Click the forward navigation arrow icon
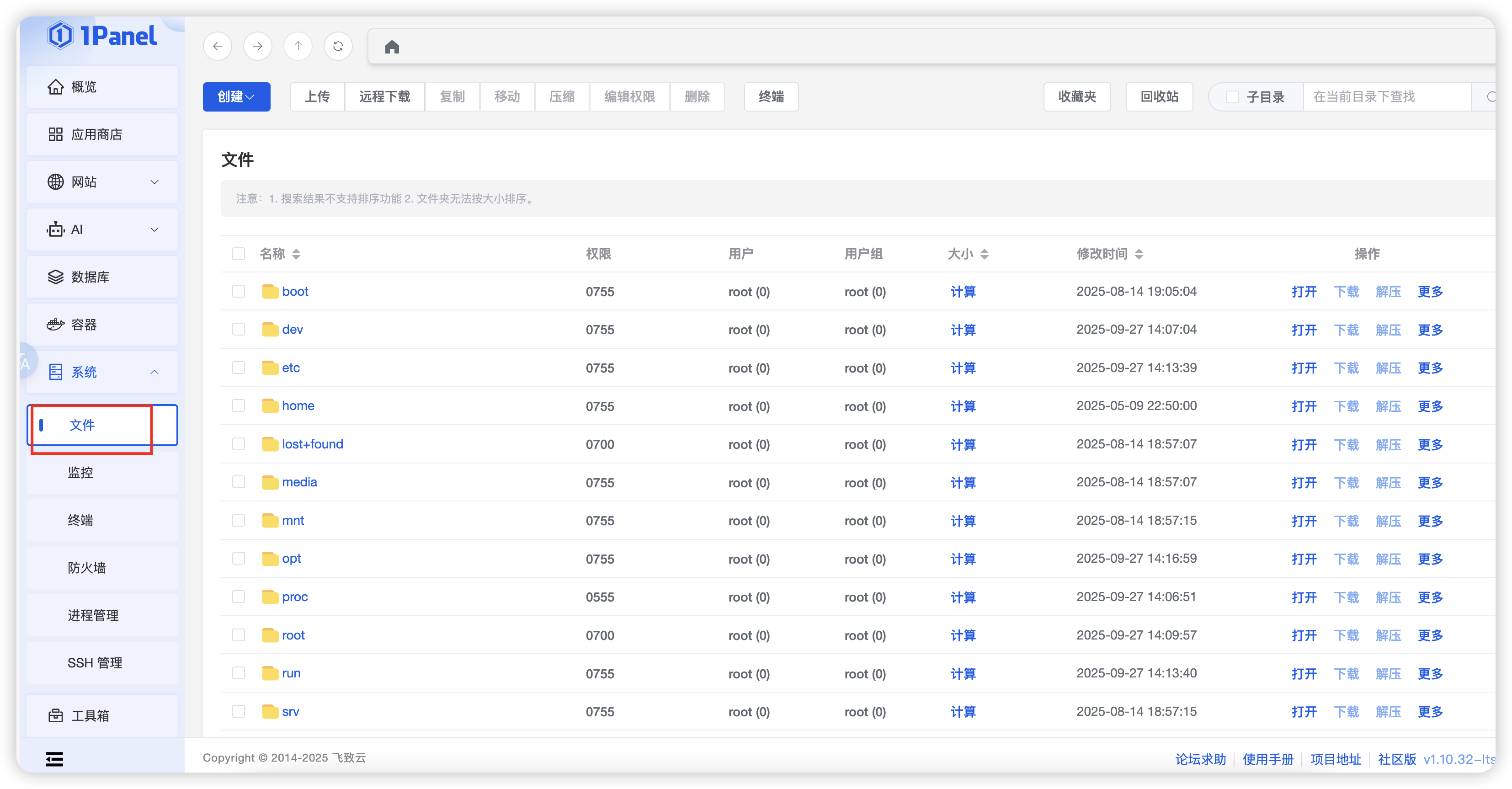This screenshot has height=789, width=1512. click(x=258, y=46)
